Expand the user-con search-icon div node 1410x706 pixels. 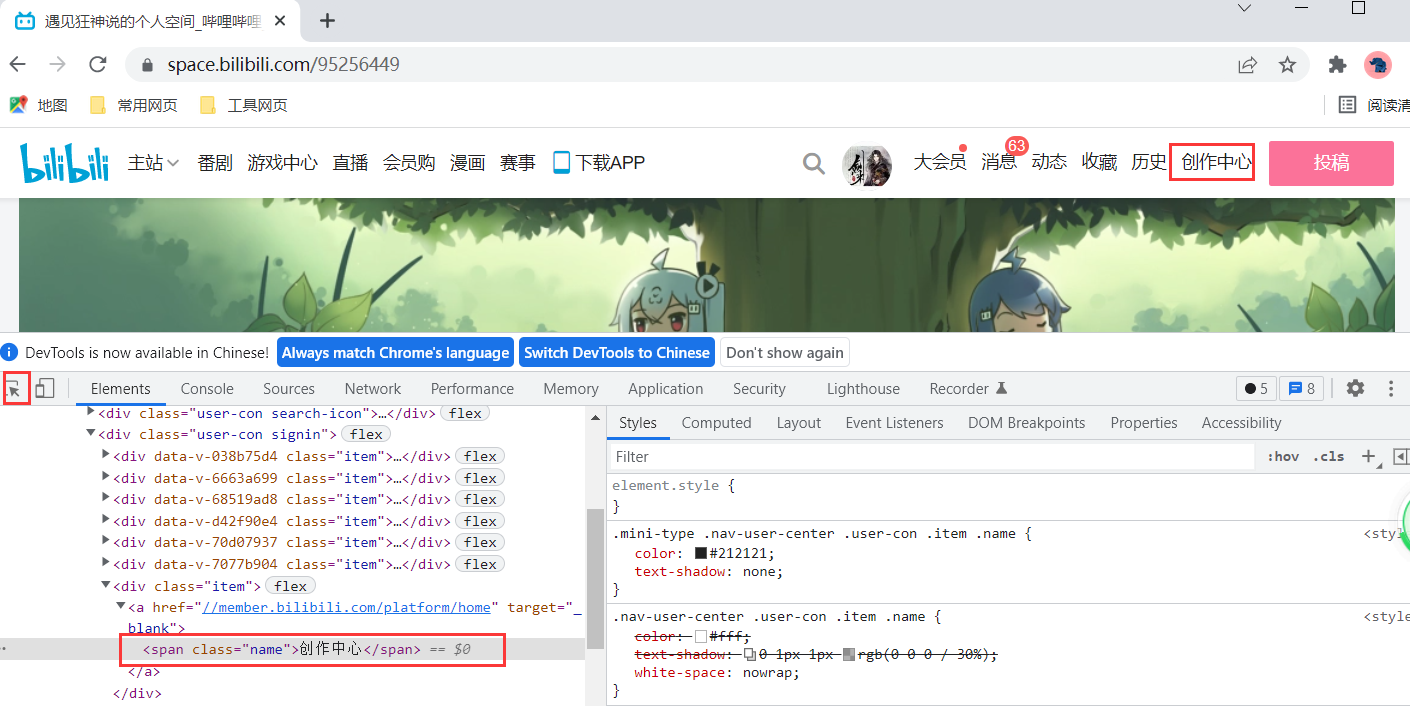pyautogui.click(x=92, y=412)
